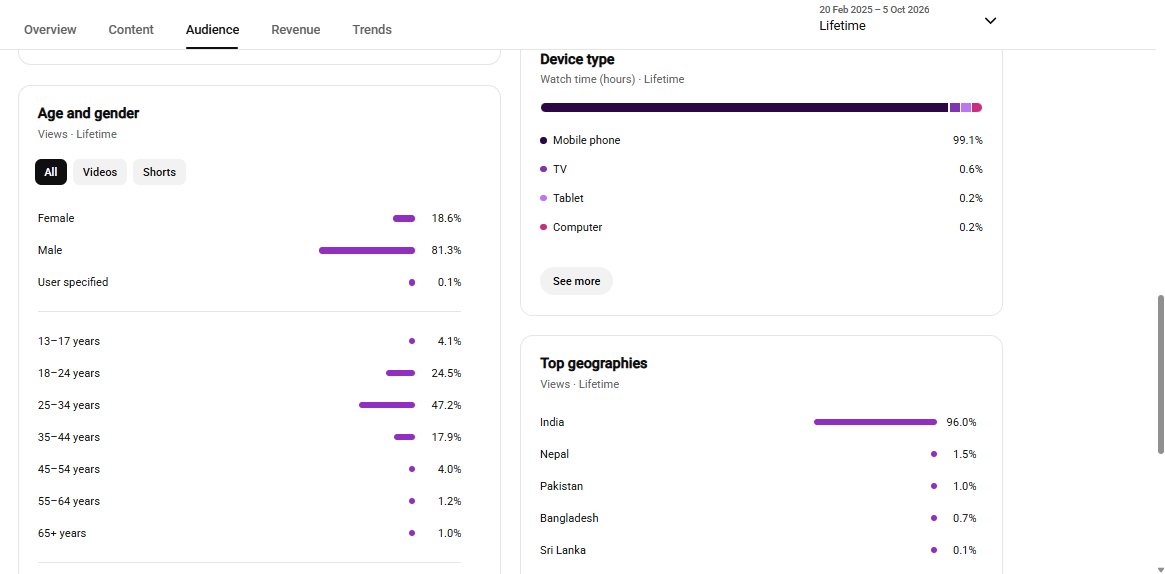Screen dimensions: 1165x574
Task: Click the vertical page scrollbar thumb
Action: pos(1161,374)
